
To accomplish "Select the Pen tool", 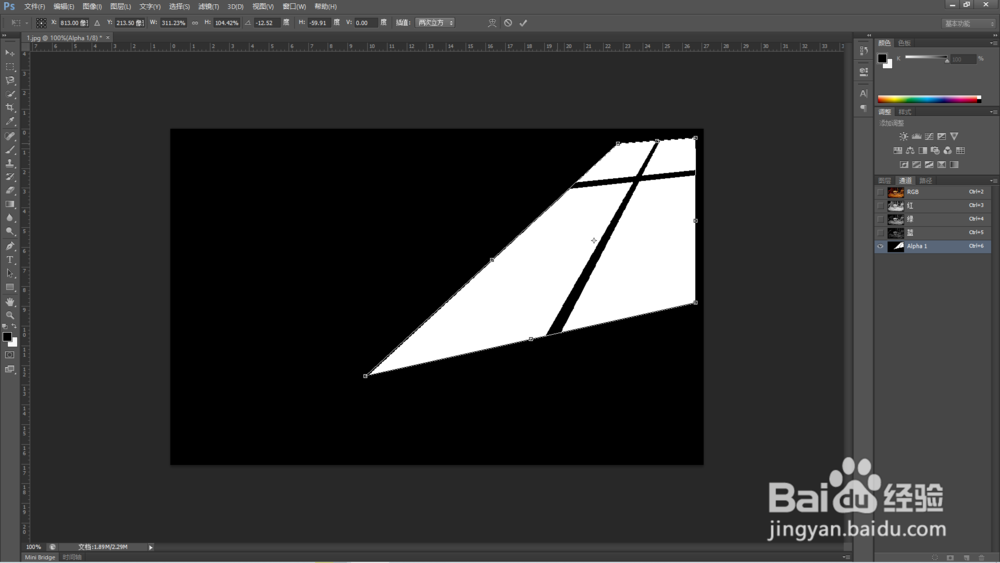I will (10, 246).
